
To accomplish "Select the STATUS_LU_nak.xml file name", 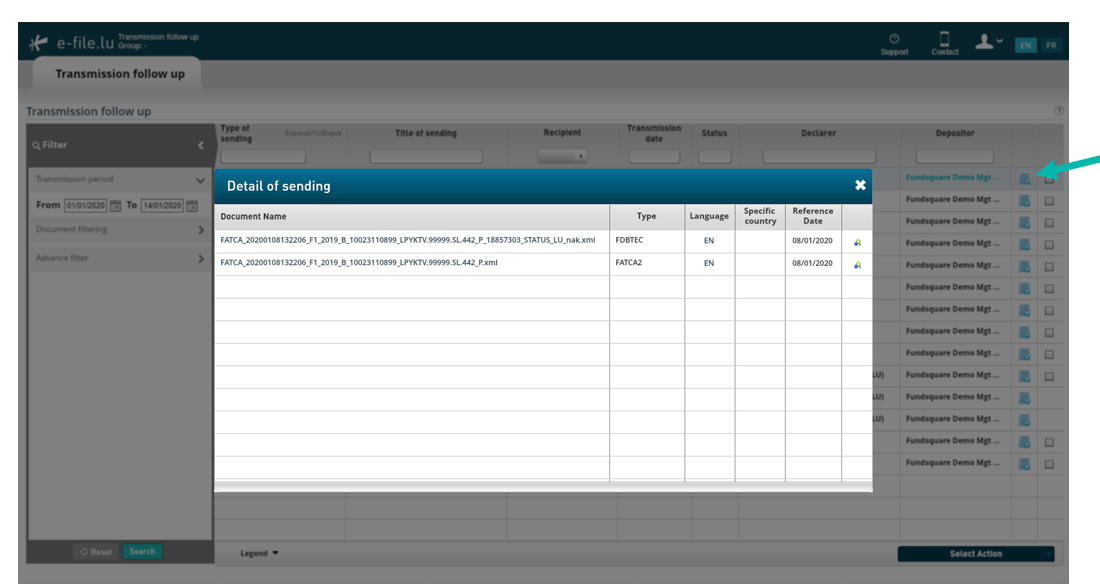I will click(408, 240).
